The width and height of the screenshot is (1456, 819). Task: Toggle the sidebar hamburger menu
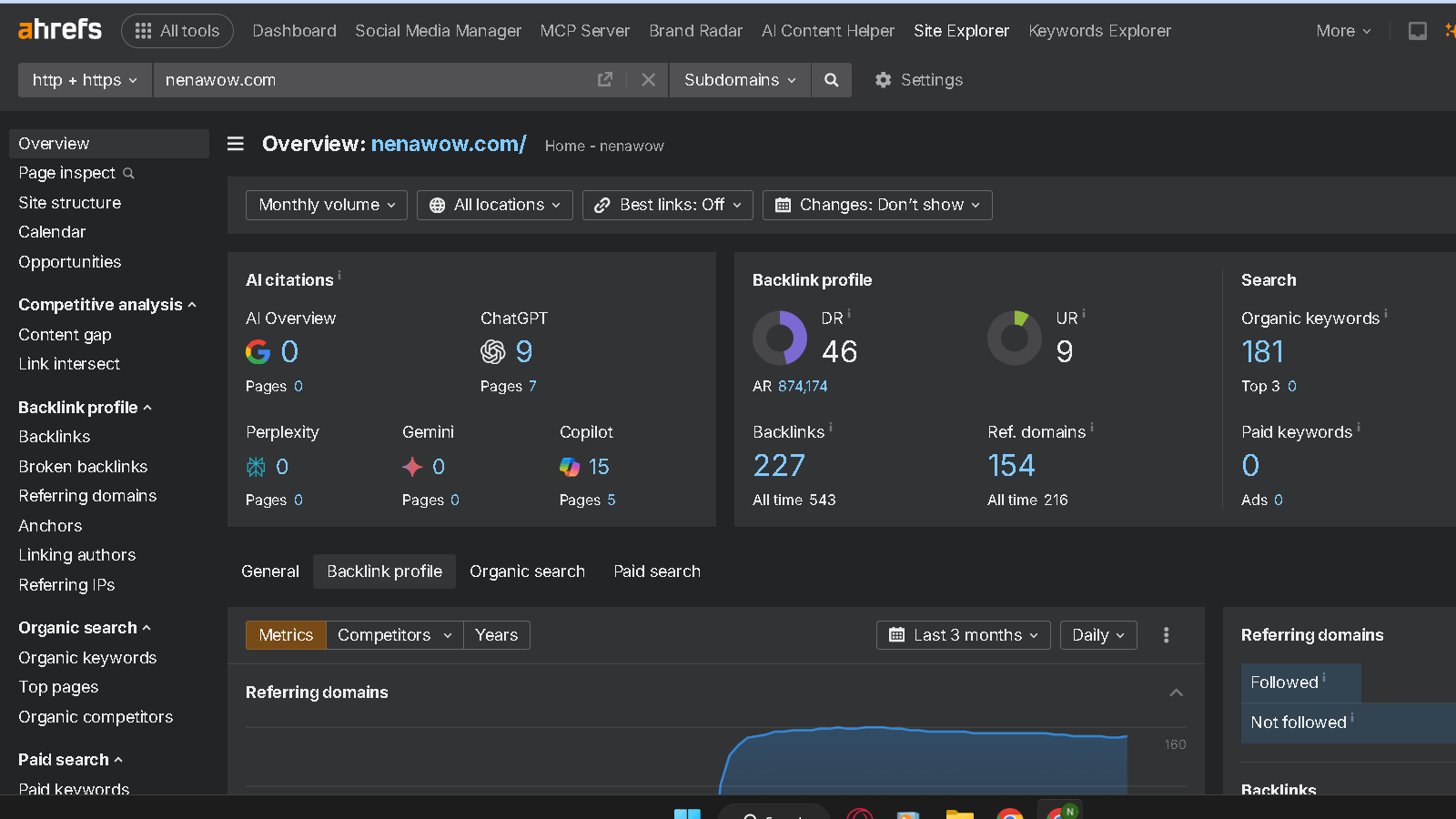[236, 144]
